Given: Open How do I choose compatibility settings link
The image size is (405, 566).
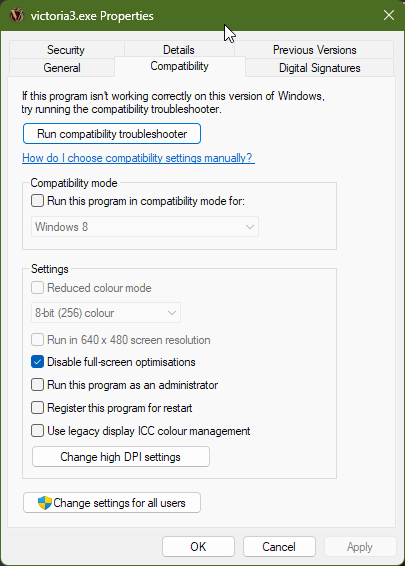Looking at the screenshot, I should pos(138,158).
